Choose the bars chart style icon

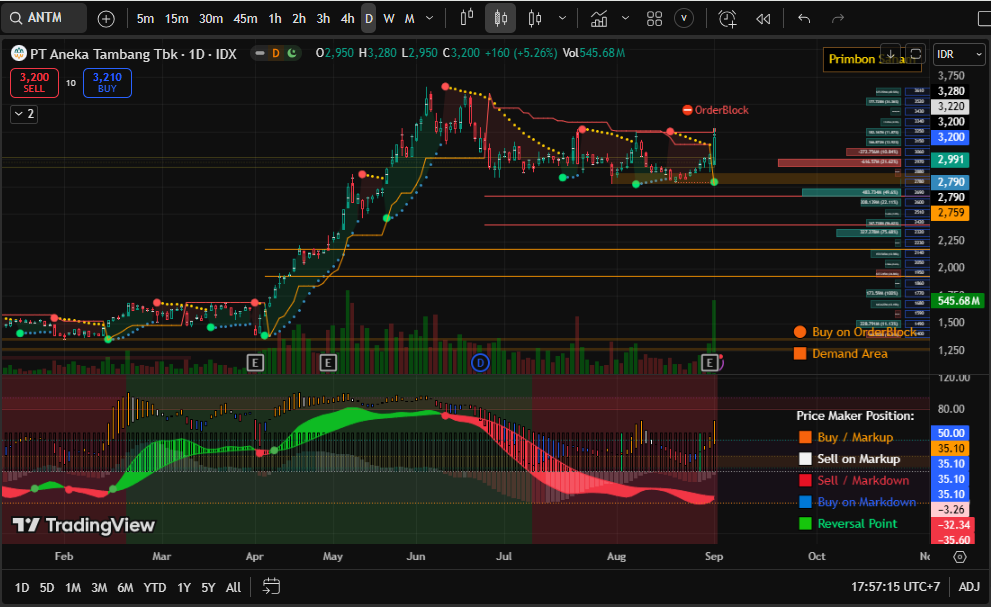pyautogui.click(x=466, y=18)
